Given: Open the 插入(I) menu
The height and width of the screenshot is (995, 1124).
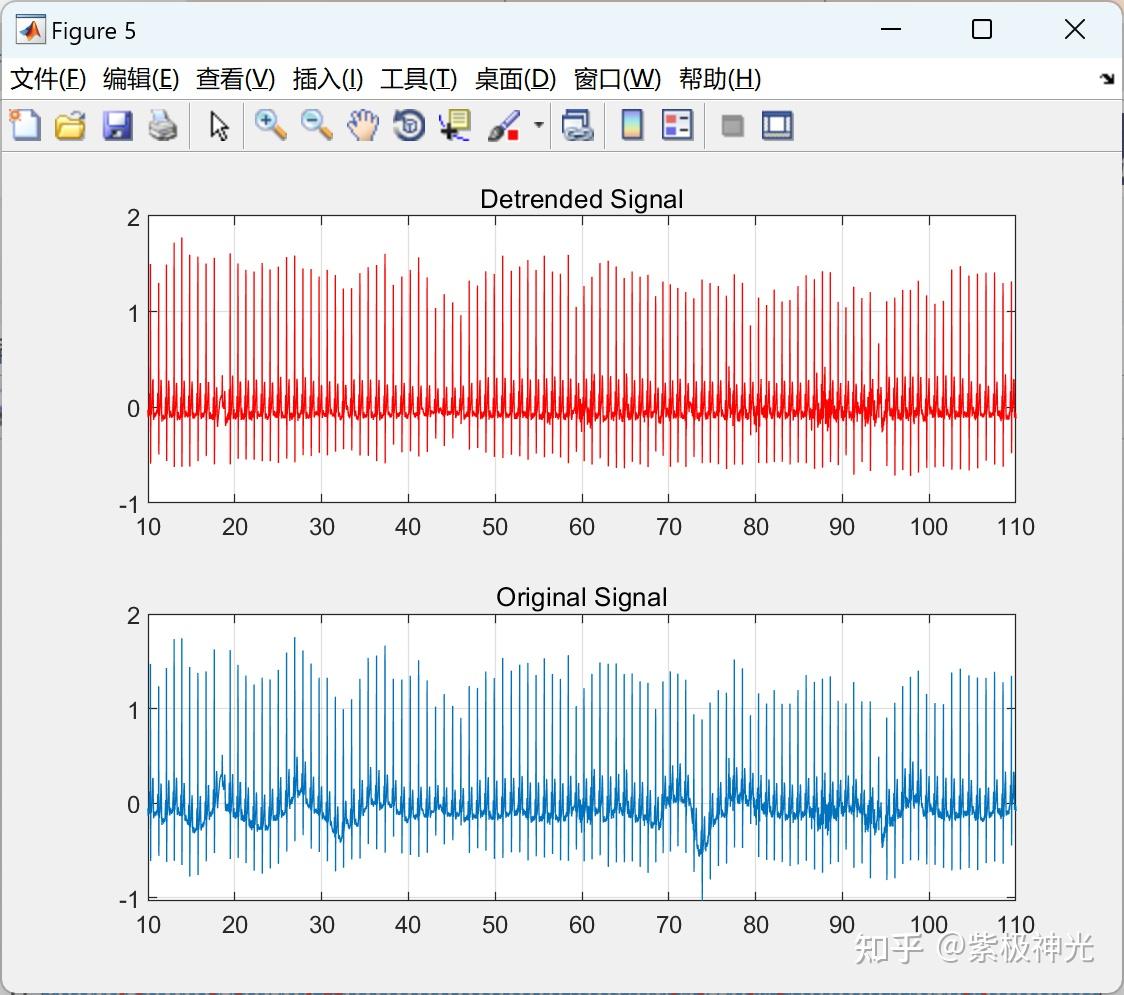Looking at the screenshot, I should point(327,79).
